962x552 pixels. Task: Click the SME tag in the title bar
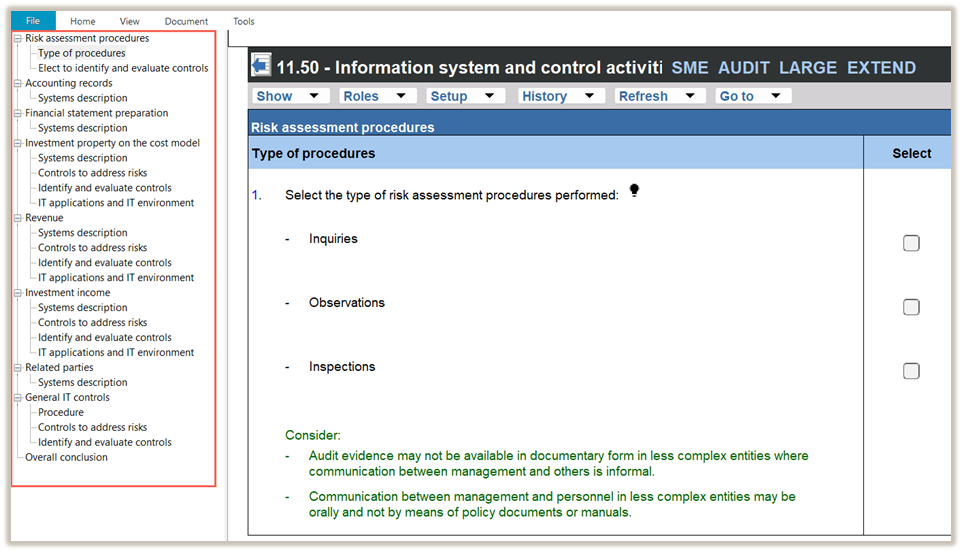pos(690,67)
